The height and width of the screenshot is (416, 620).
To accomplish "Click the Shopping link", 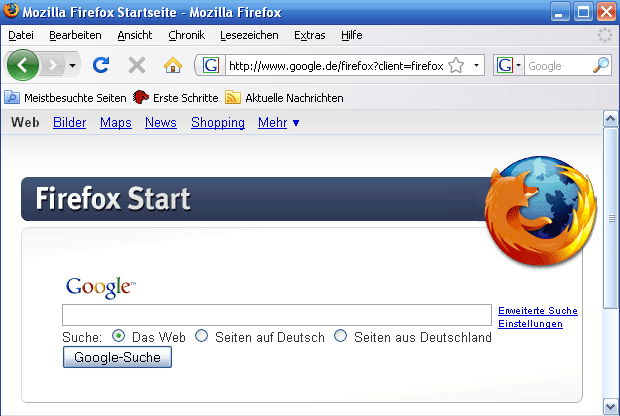I will [x=218, y=123].
